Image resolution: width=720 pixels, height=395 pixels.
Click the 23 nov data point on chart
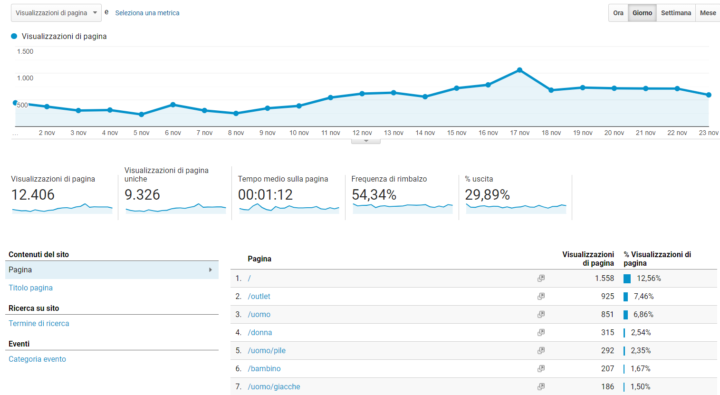click(x=709, y=95)
